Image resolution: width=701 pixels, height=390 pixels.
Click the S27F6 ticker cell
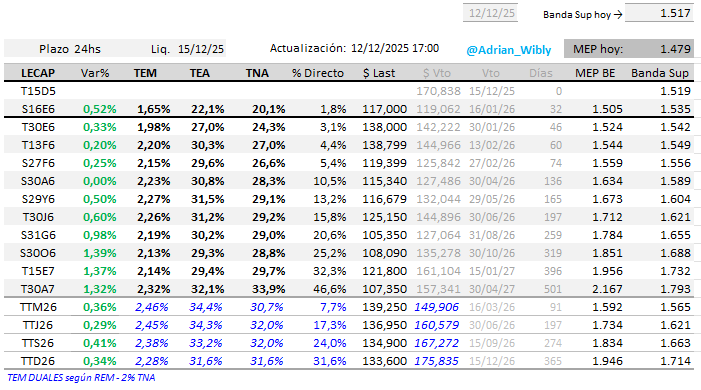(38, 163)
